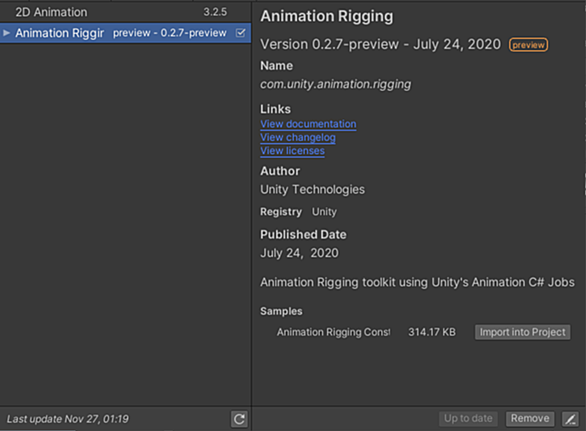Click the installed checkmark on Animation Rigging
This screenshot has height=431, width=586.
point(241,33)
